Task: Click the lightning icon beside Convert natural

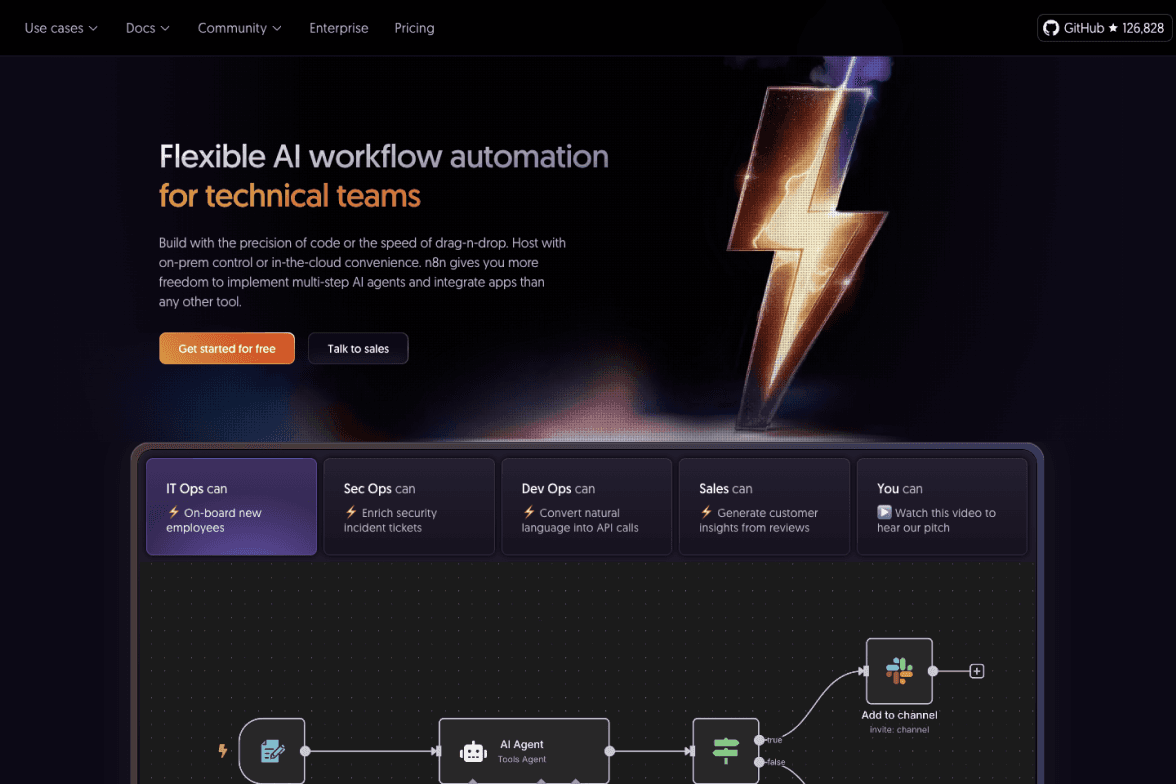Action: coord(529,512)
